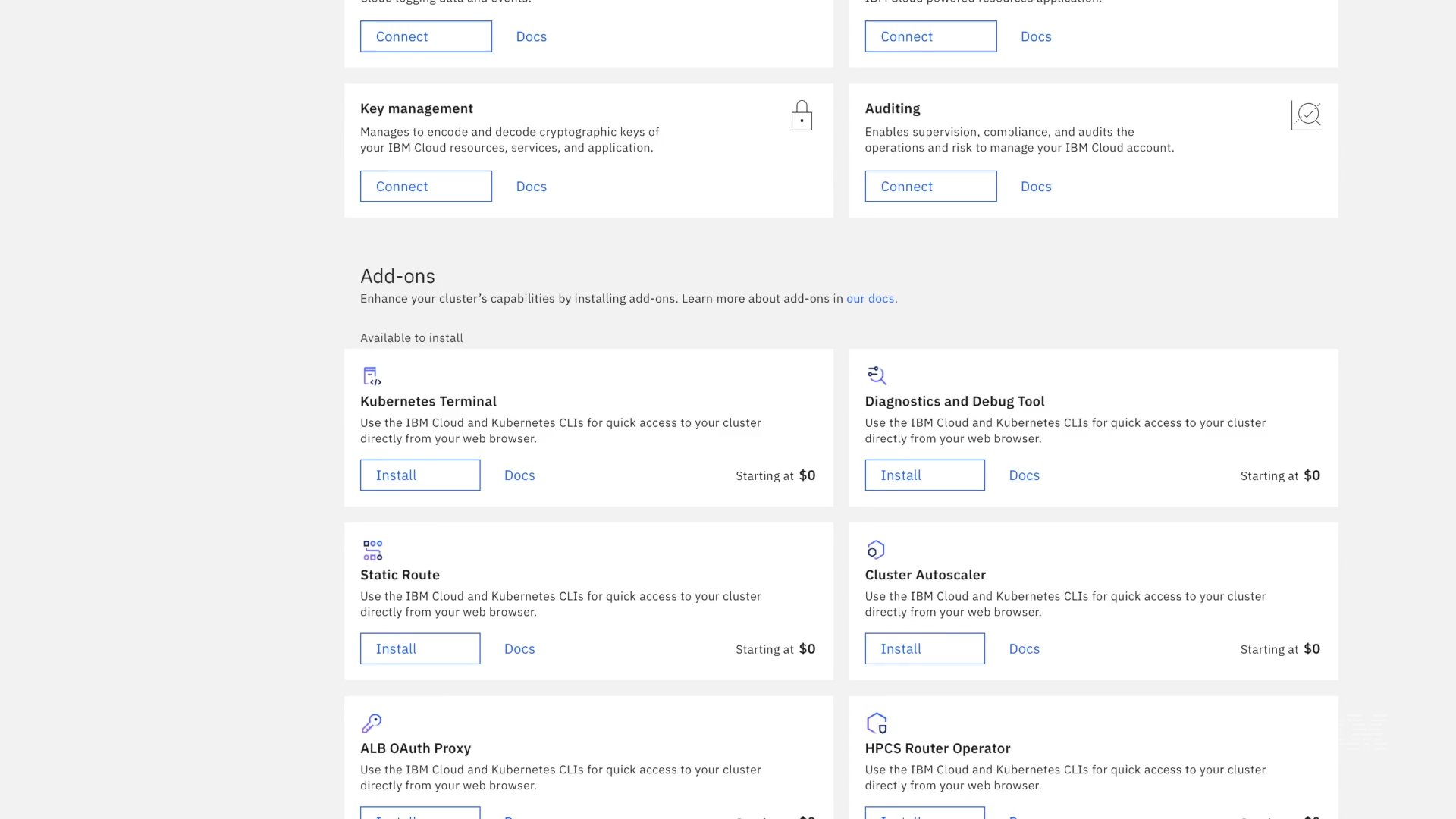
Task: Click the Cluster Autoscaler title
Action: [925, 575]
